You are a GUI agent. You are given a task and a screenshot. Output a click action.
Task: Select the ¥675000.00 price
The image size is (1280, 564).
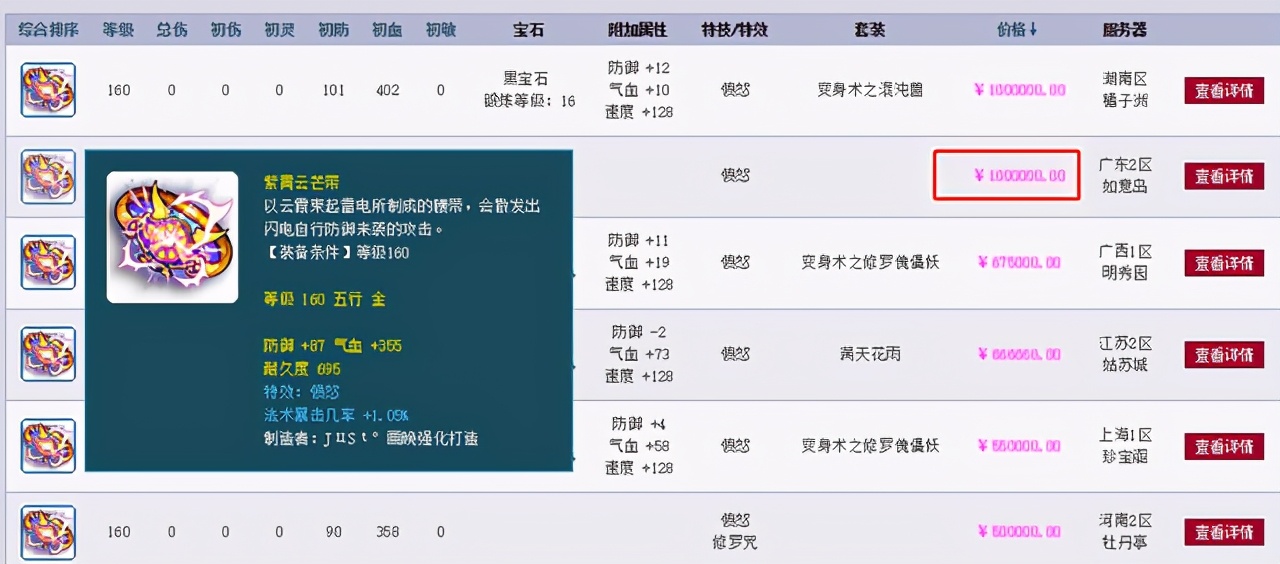tap(1019, 263)
